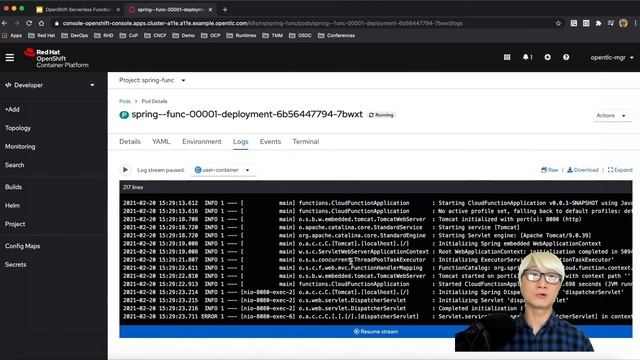Open Config Maps in sidebar
Viewport: 640px width, 360px height.
pyautogui.click(x=22, y=246)
